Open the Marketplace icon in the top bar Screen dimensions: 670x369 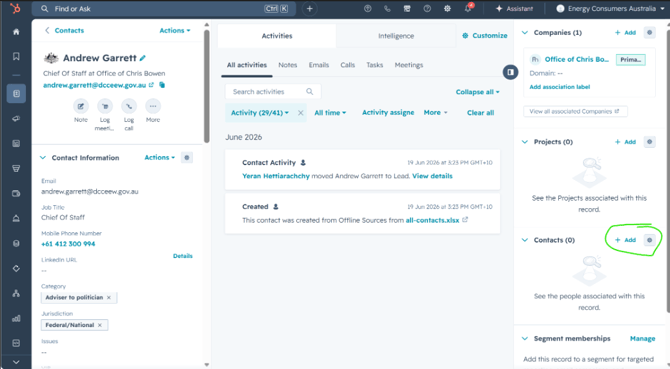407,9
